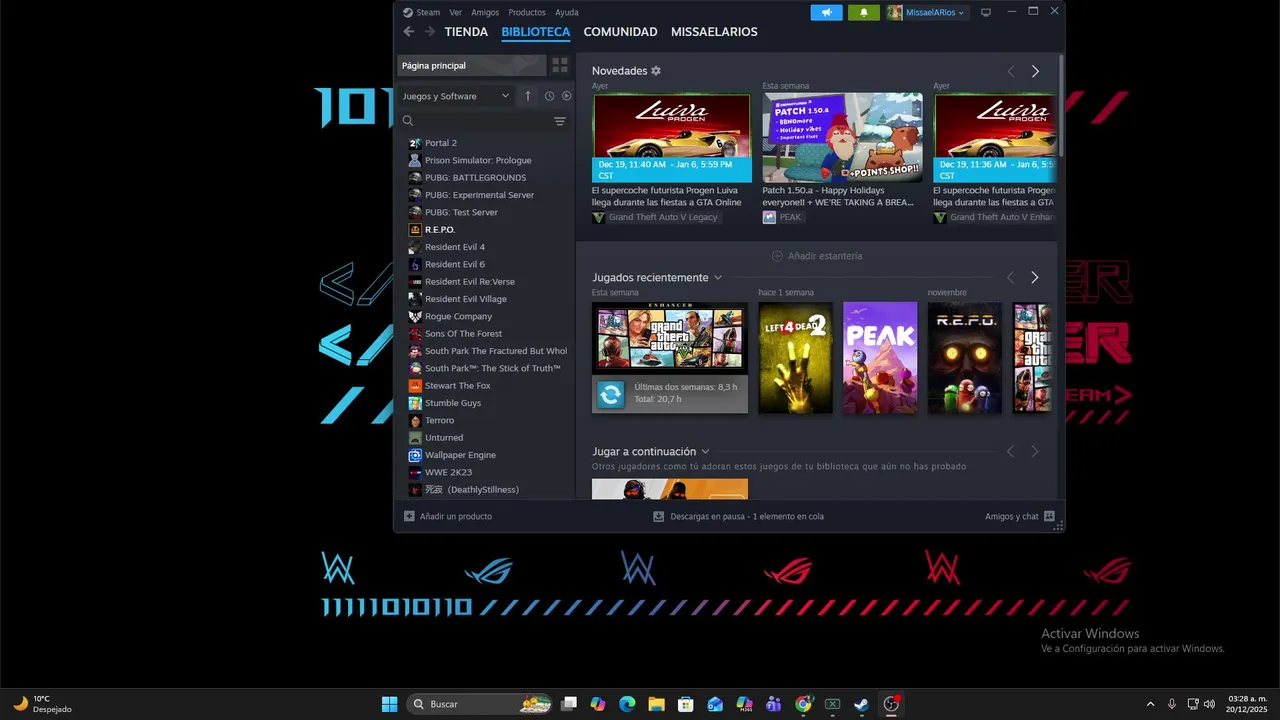Screen dimensions: 1280x720
Task: Open the Productos menu
Action: pyautogui.click(x=527, y=12)
